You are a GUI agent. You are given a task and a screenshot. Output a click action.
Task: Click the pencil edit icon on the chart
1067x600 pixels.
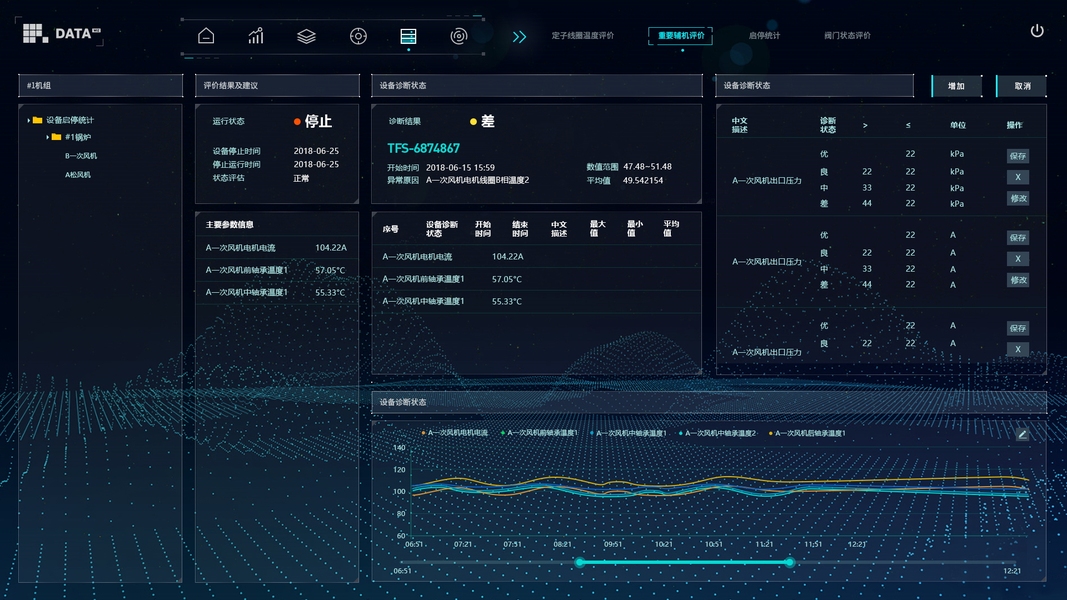coord(1022,434)
